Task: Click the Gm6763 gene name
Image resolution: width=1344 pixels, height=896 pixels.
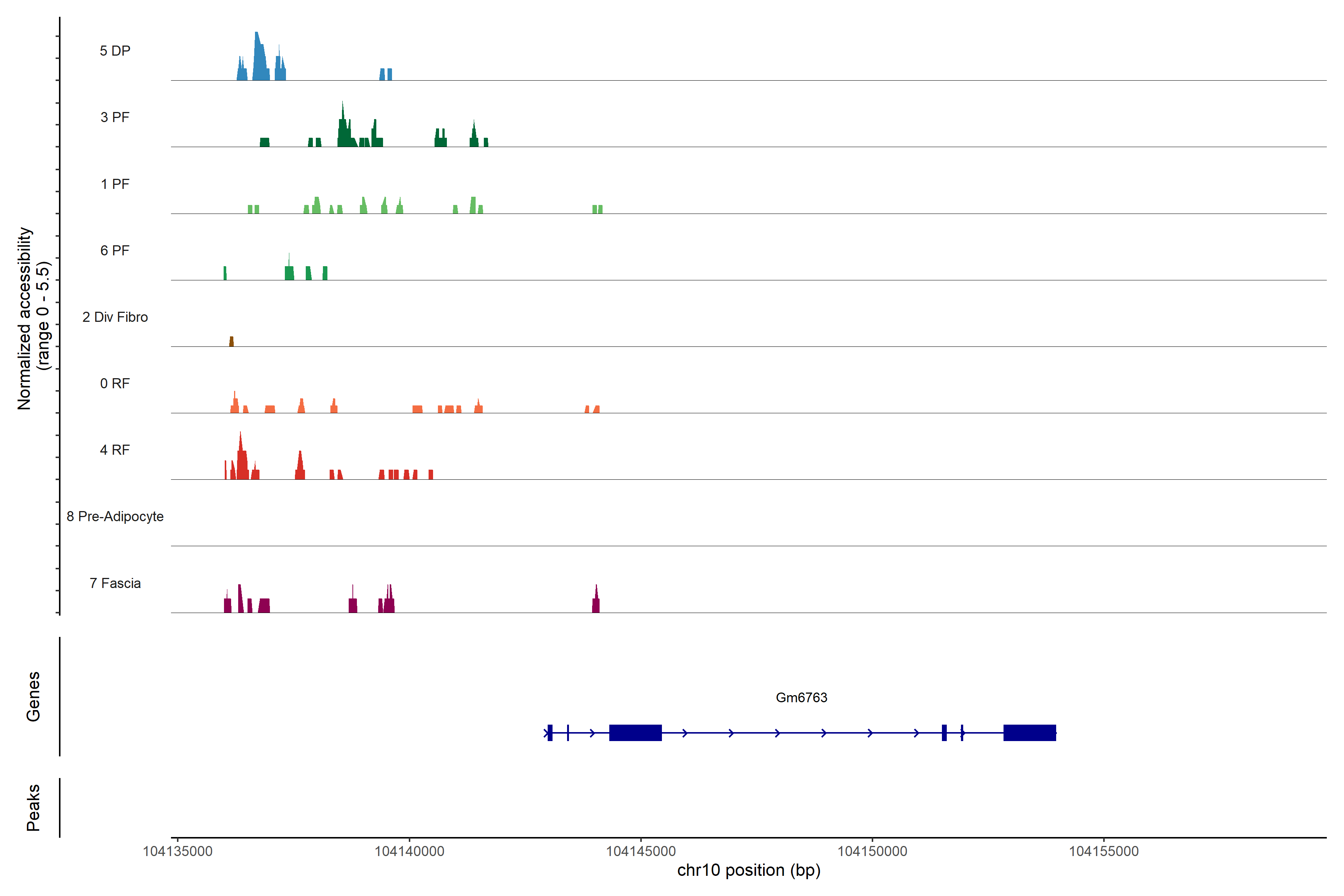Action: [x=801, y=697]
